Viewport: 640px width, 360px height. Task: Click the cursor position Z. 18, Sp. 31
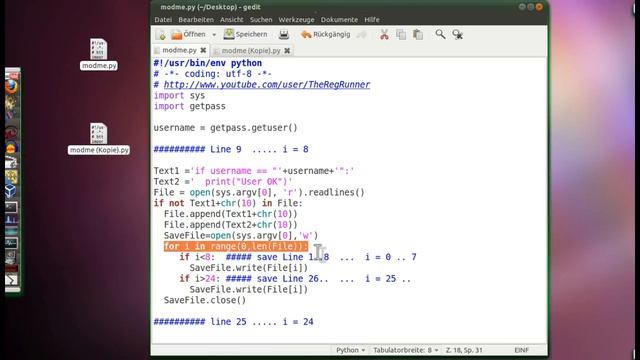pyautogui.click(x=464, y=350)
